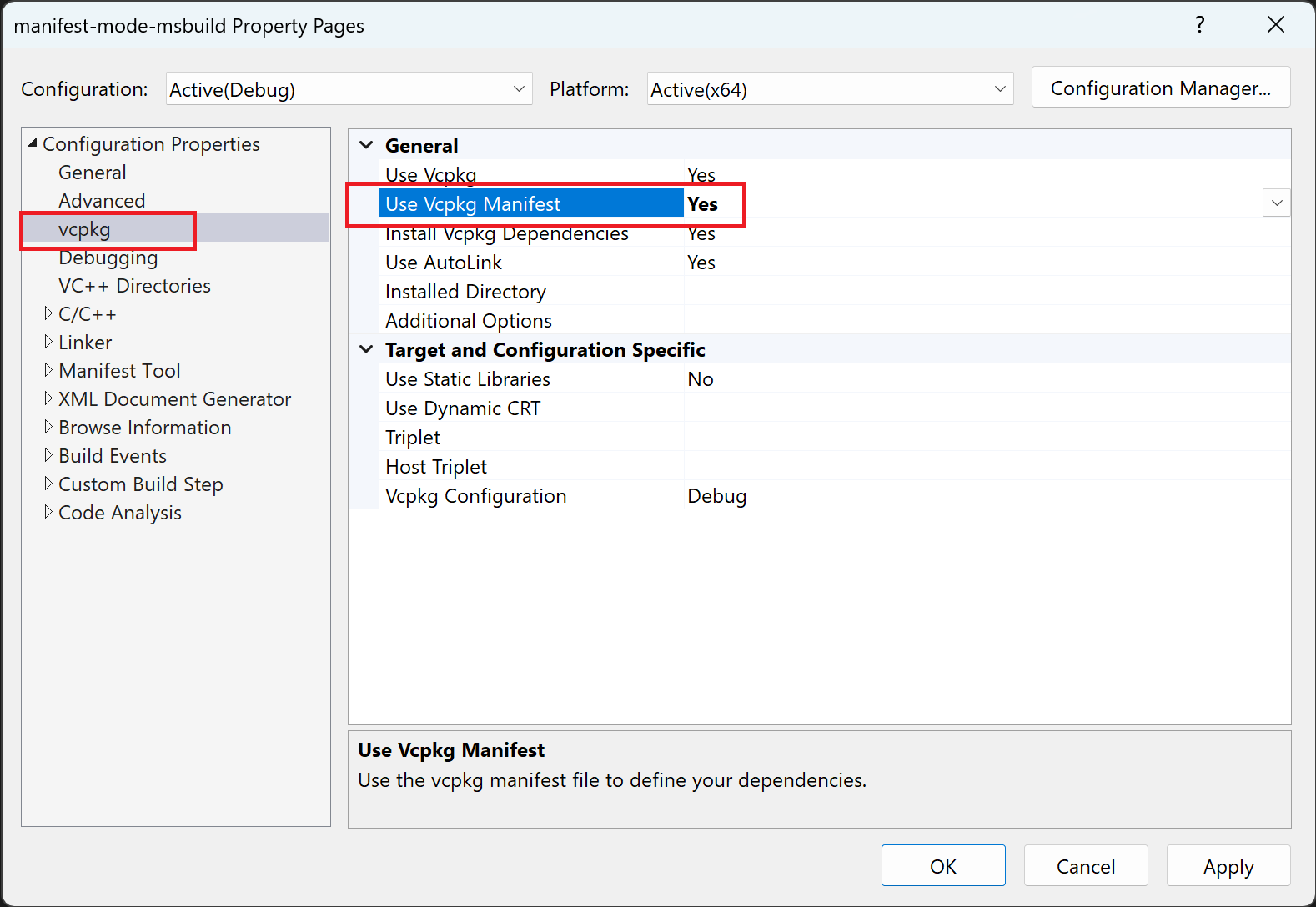Select the Use Static Libraries property
Image resolution: width=1316 pixels, height=907 pixels.
[x=467, y=379]
